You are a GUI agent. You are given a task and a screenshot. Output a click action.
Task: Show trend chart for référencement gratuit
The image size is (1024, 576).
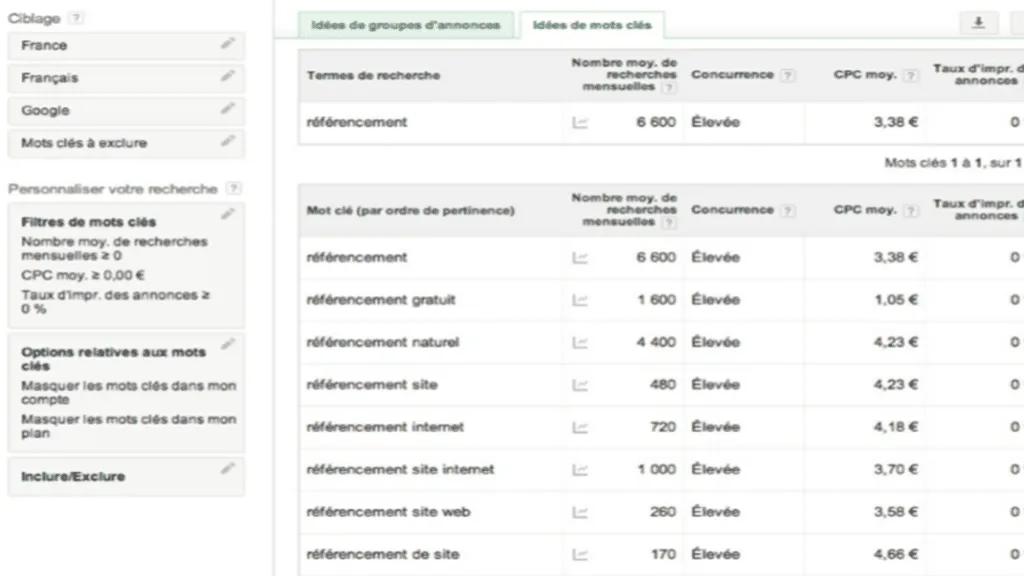580,300
